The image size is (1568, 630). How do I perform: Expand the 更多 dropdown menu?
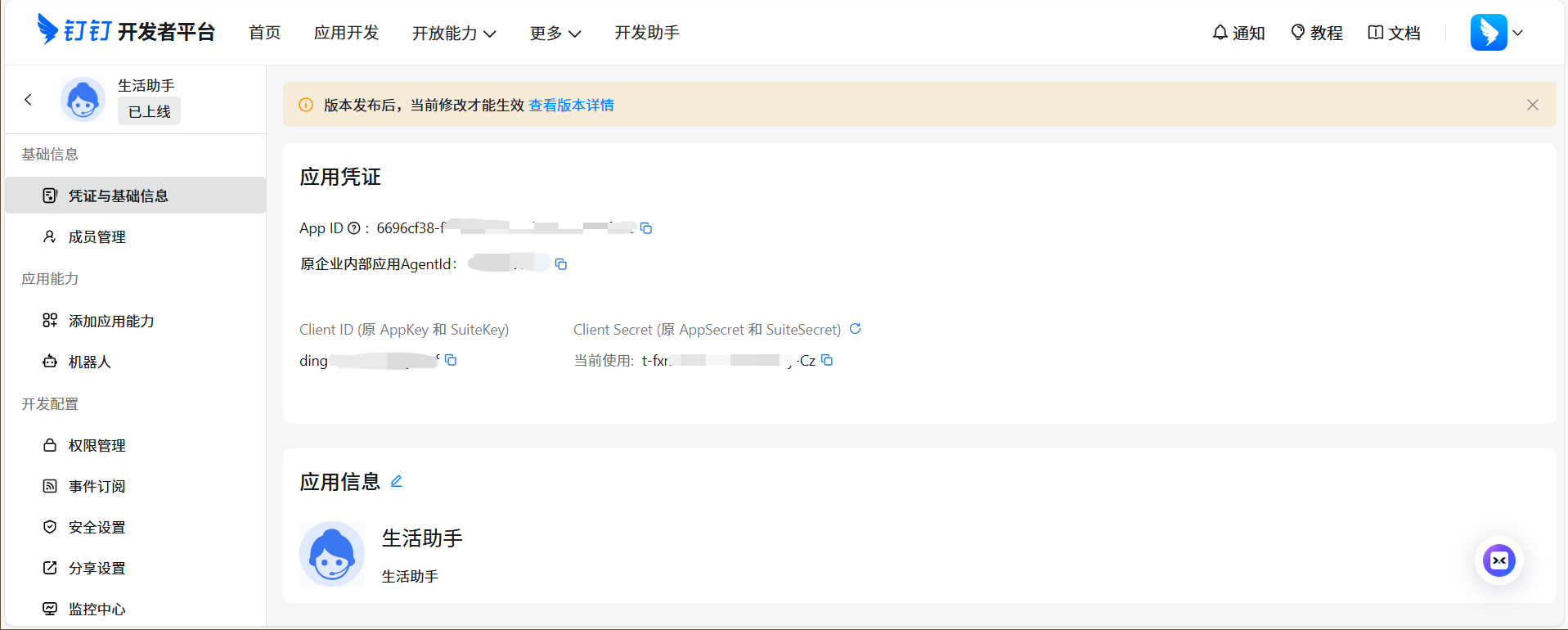point(555,33)
